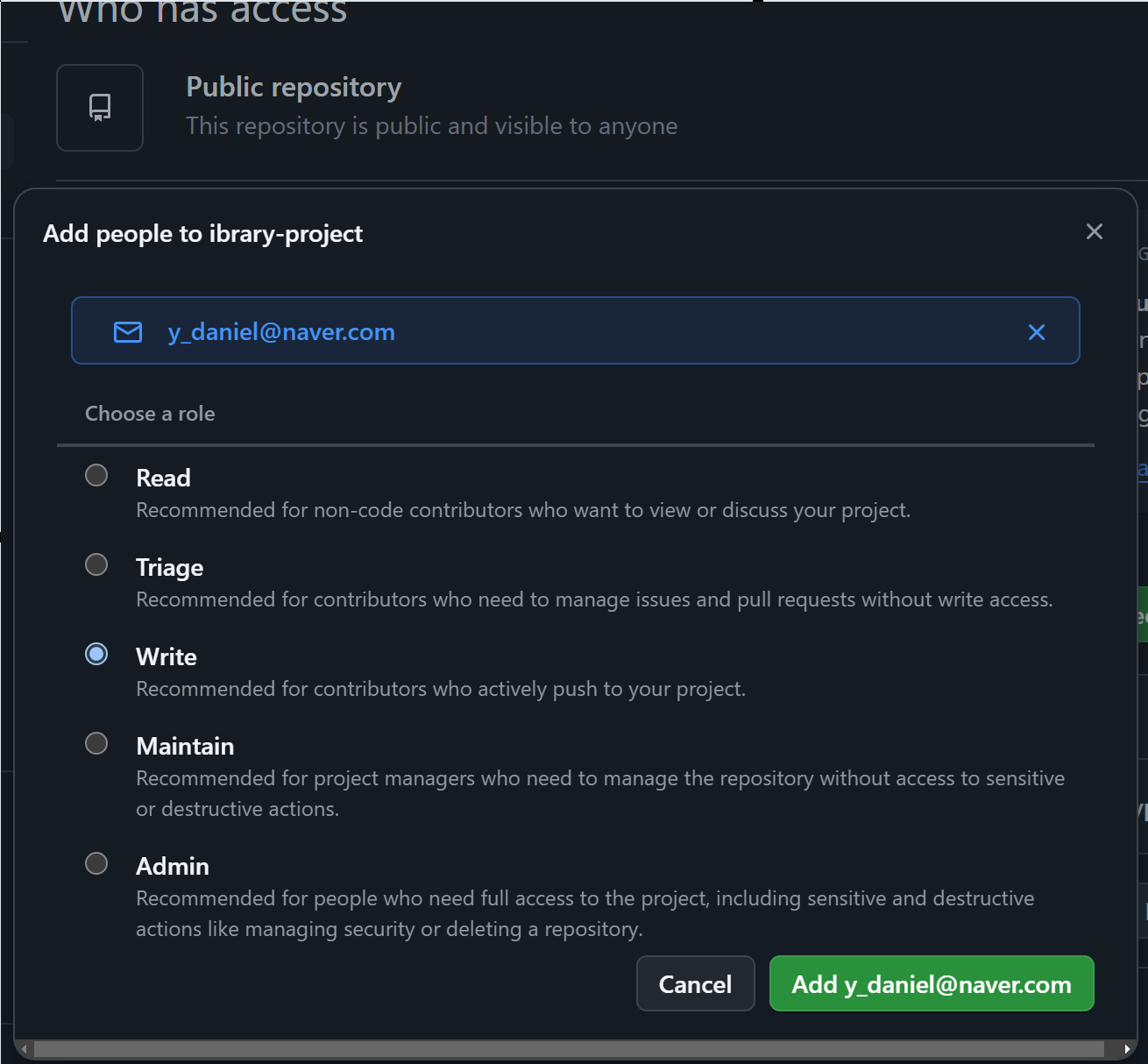The height and width of the screenshot is (1064, 1148).
Task: Click 'Choose a role' heading text
Action: [150, 414]
